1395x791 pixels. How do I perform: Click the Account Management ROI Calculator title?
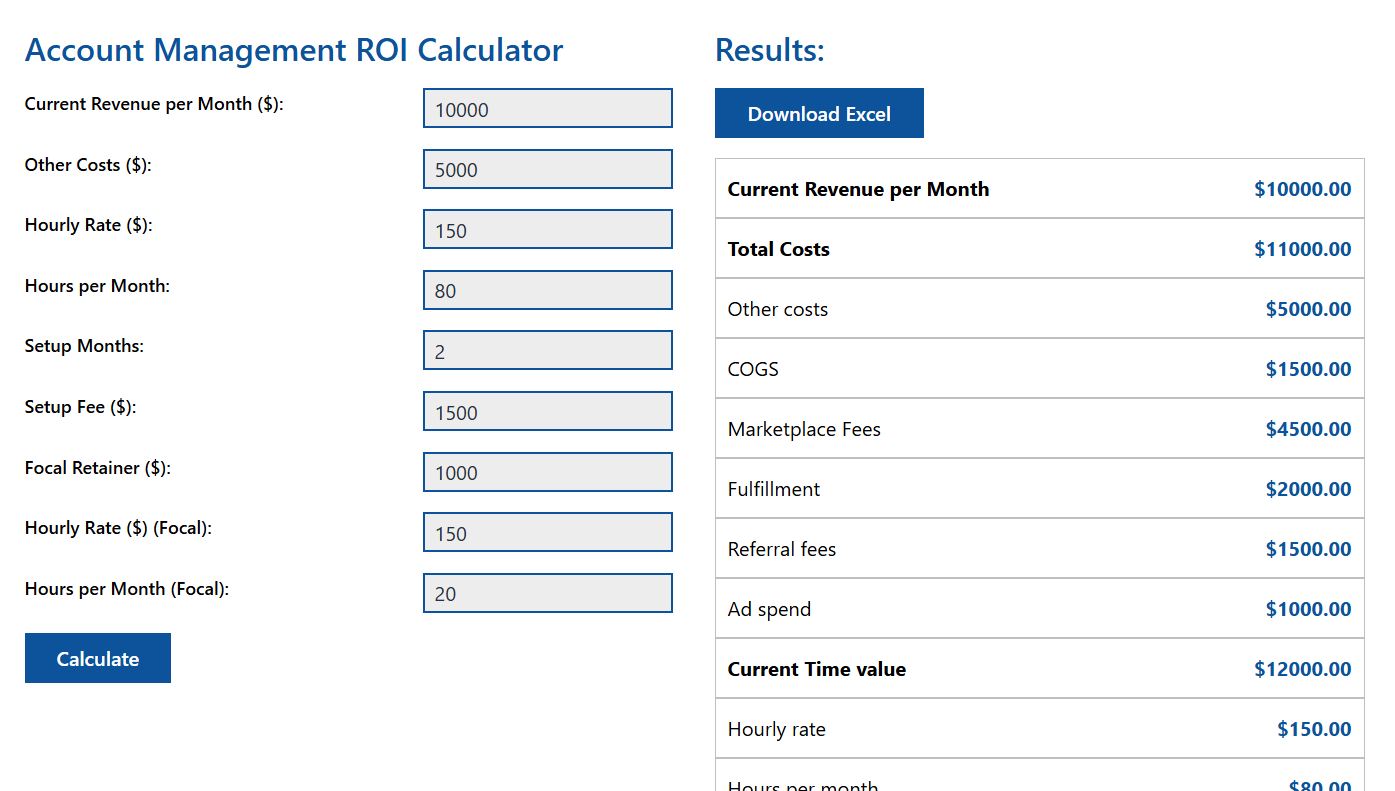(294, 50)
